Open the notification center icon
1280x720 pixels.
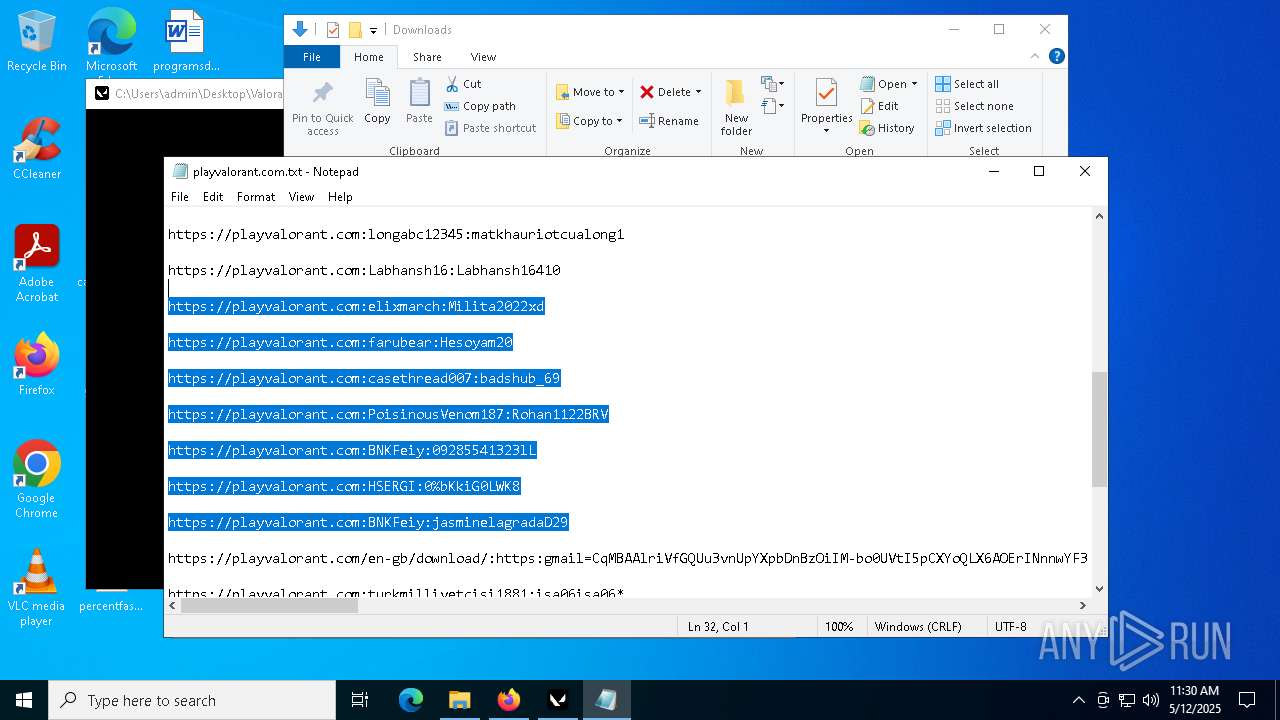(1247, 700)
